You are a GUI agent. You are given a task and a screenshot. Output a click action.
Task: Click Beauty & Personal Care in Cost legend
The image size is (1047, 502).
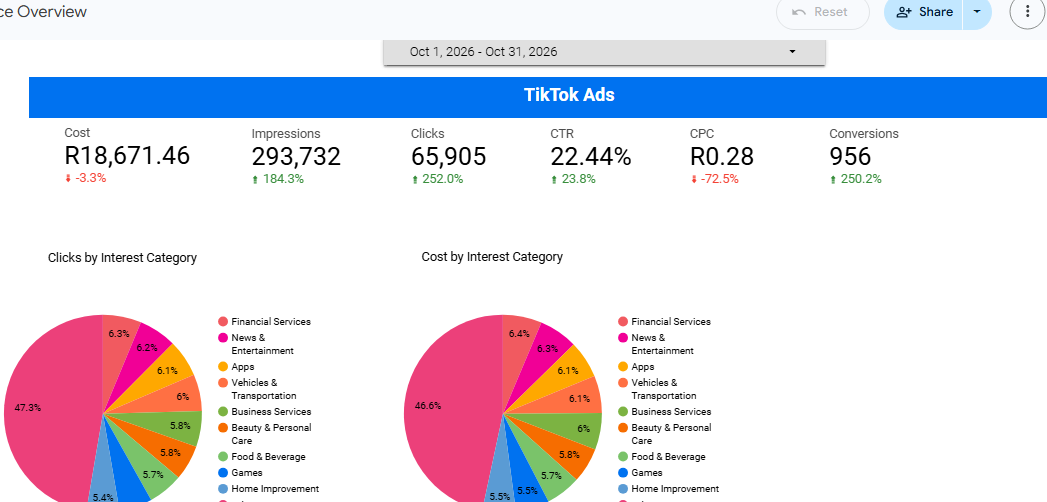coord(671,434)
